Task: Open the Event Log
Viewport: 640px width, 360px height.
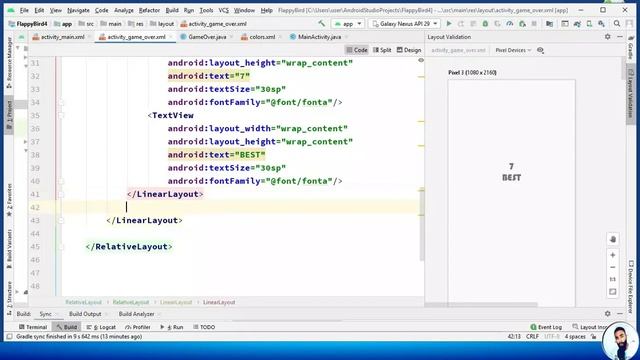Action: 546,327
